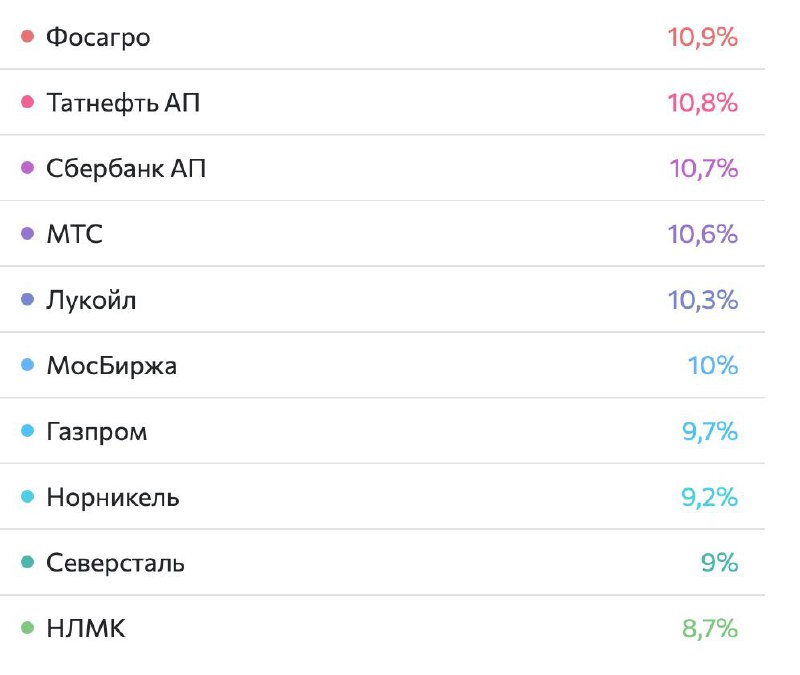Click the green dot beside НЛМК
The image size is (800, 675).
pyautogui.click(x=28, y=628)
